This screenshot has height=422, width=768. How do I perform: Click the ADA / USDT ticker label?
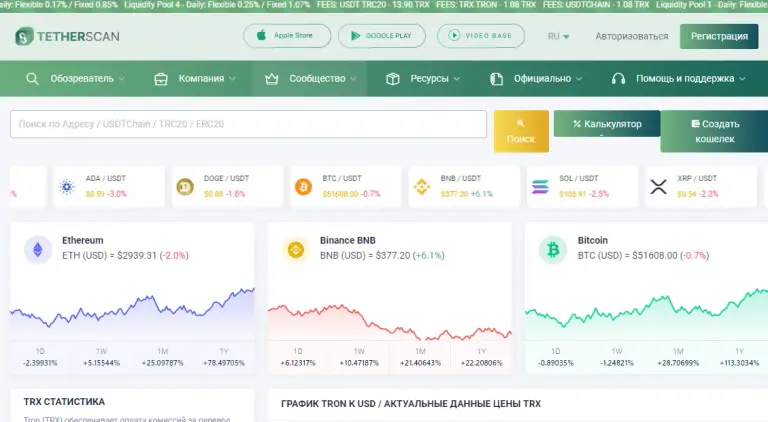106,178
